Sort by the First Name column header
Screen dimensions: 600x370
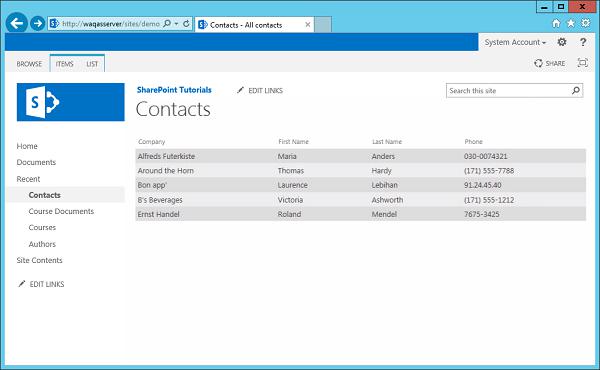pos(293,142)
